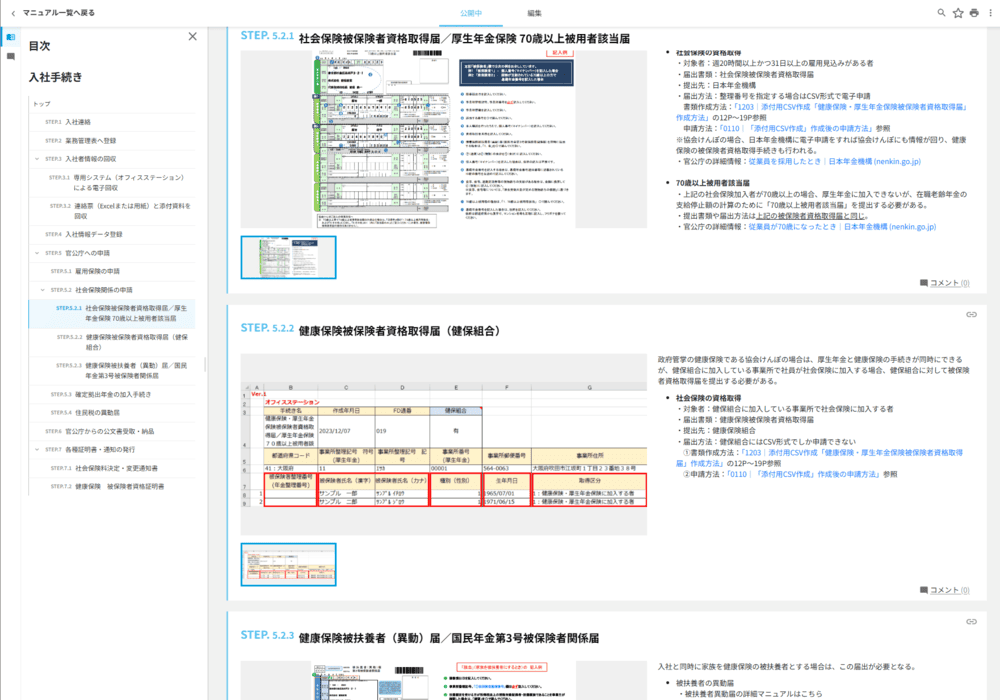Click the search magnifier icon

(x=940, y=12)
